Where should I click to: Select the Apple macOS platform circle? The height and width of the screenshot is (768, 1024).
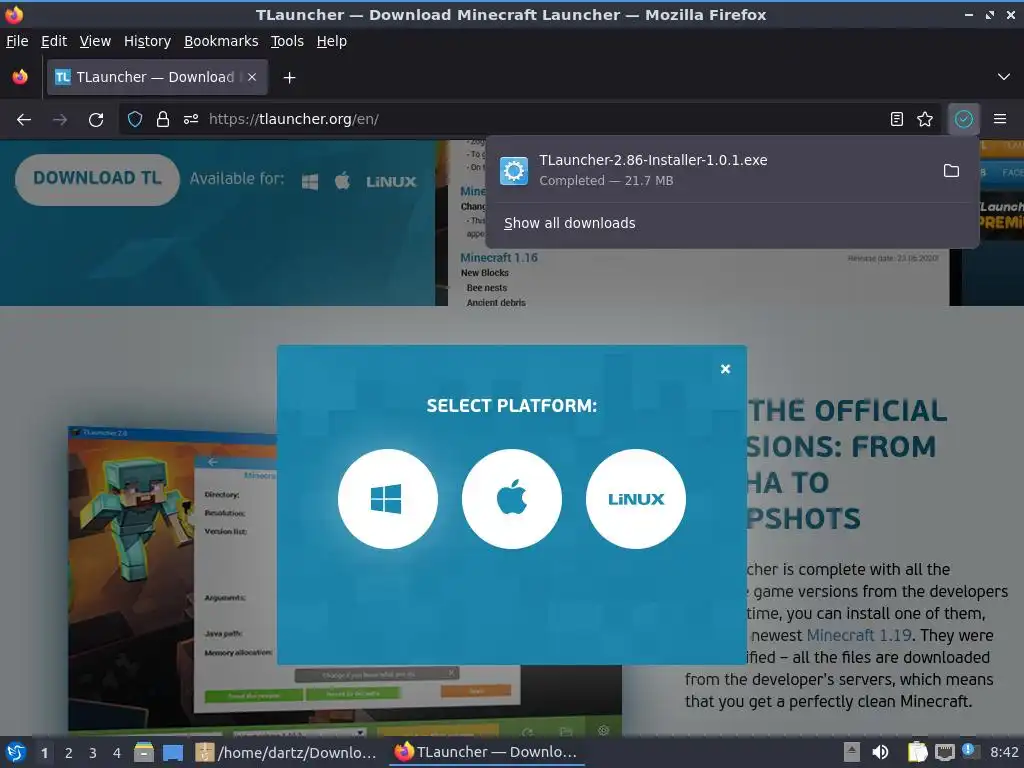(x=511, y=499)
